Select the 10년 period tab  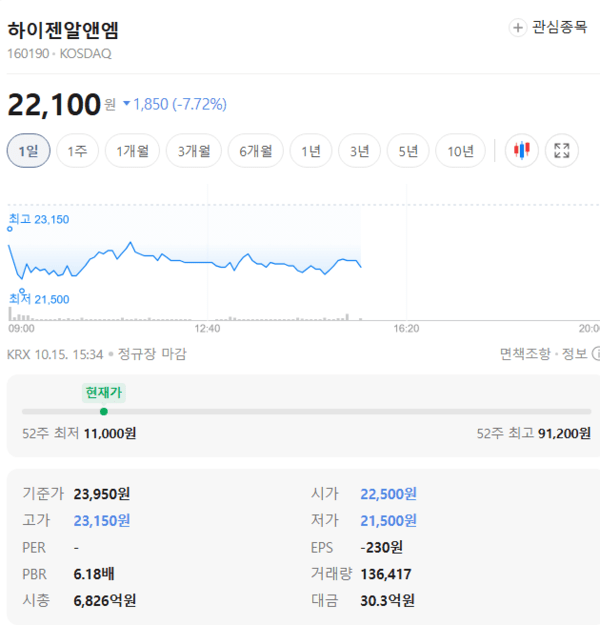(x=460, y=151)
